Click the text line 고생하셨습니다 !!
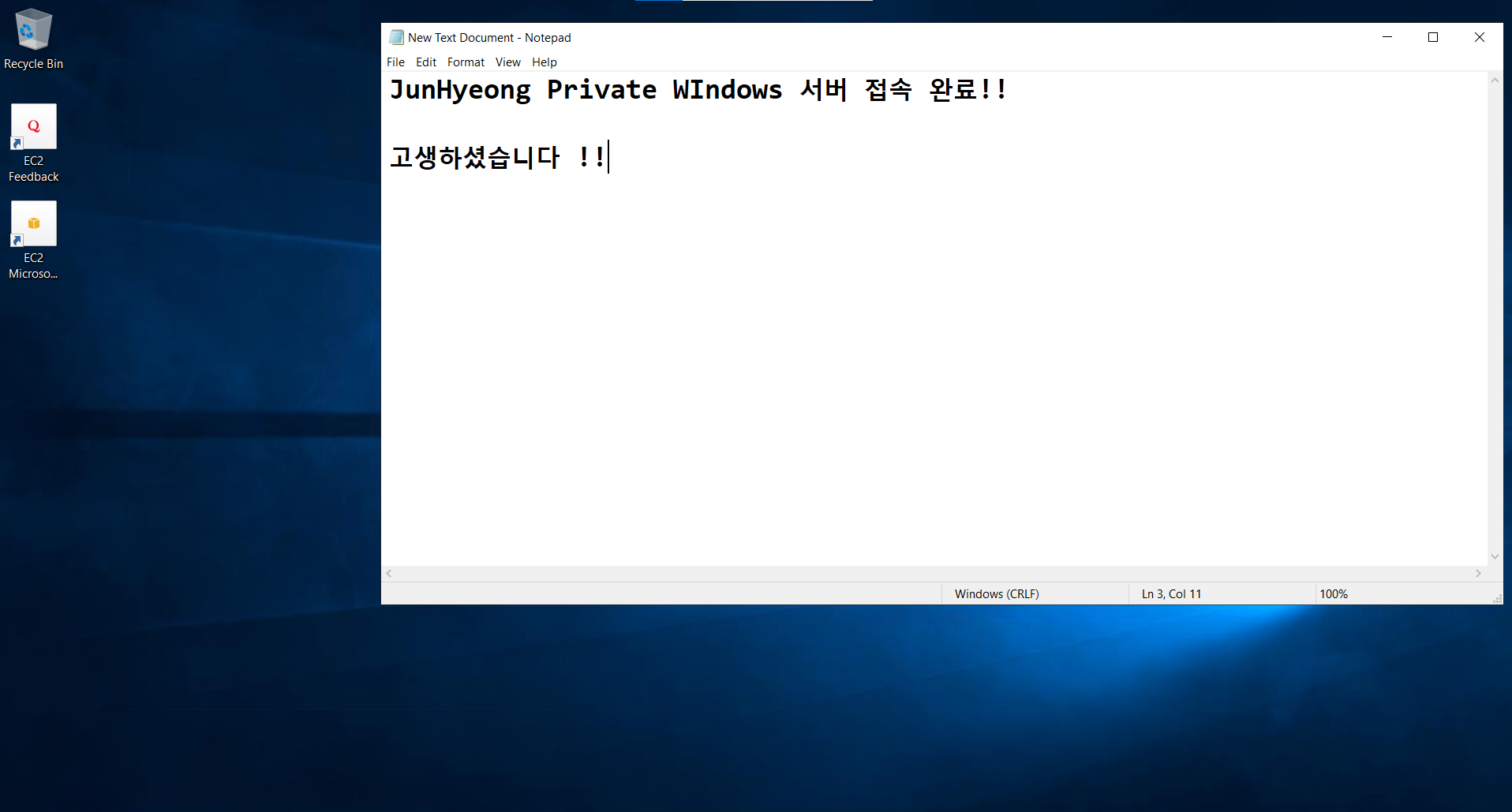The width and height of the screenshot is (1512, 812). [498, 157]
